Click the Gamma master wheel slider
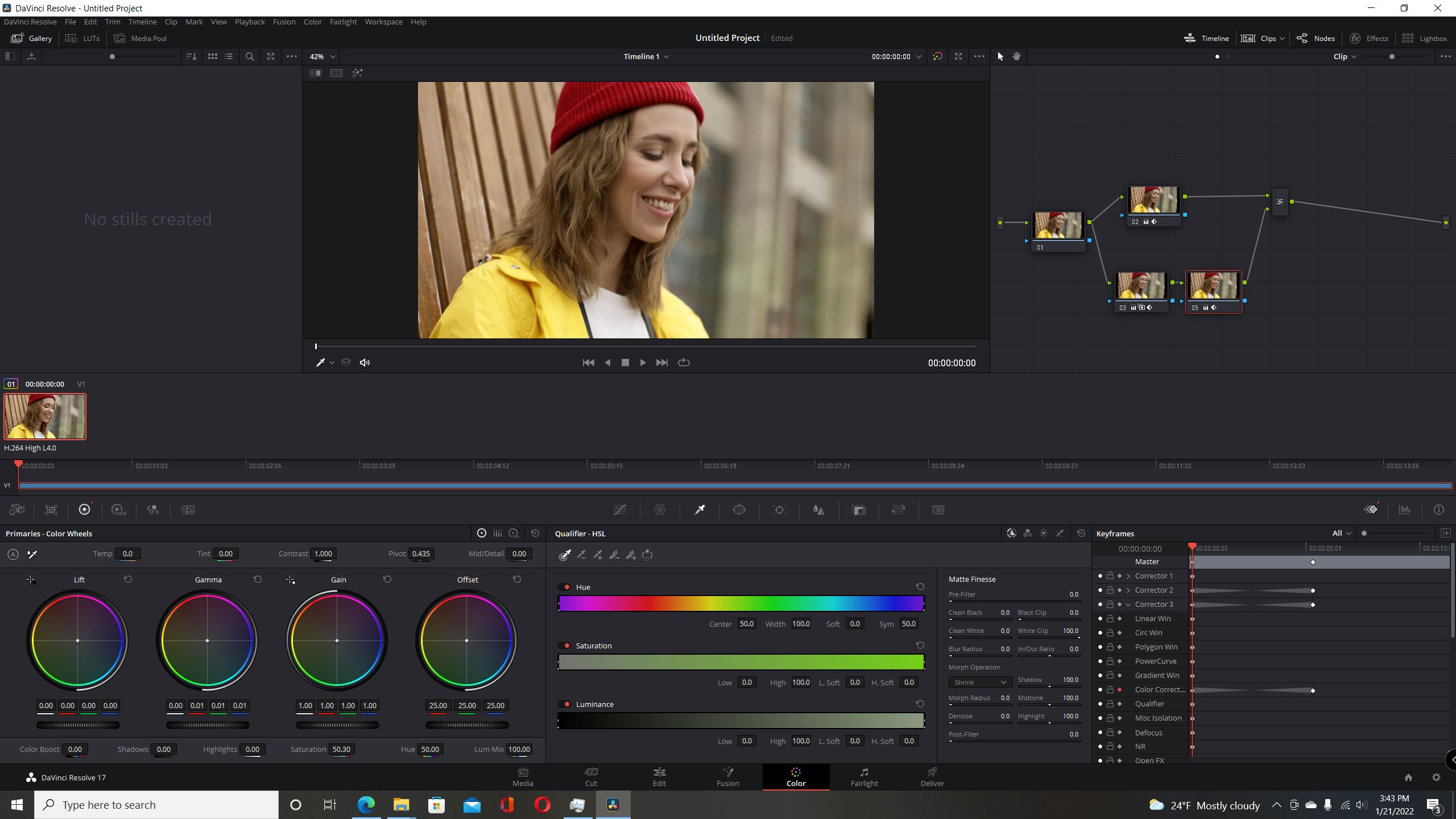This screenshot has height=819, width=1456. coord(208,725)
